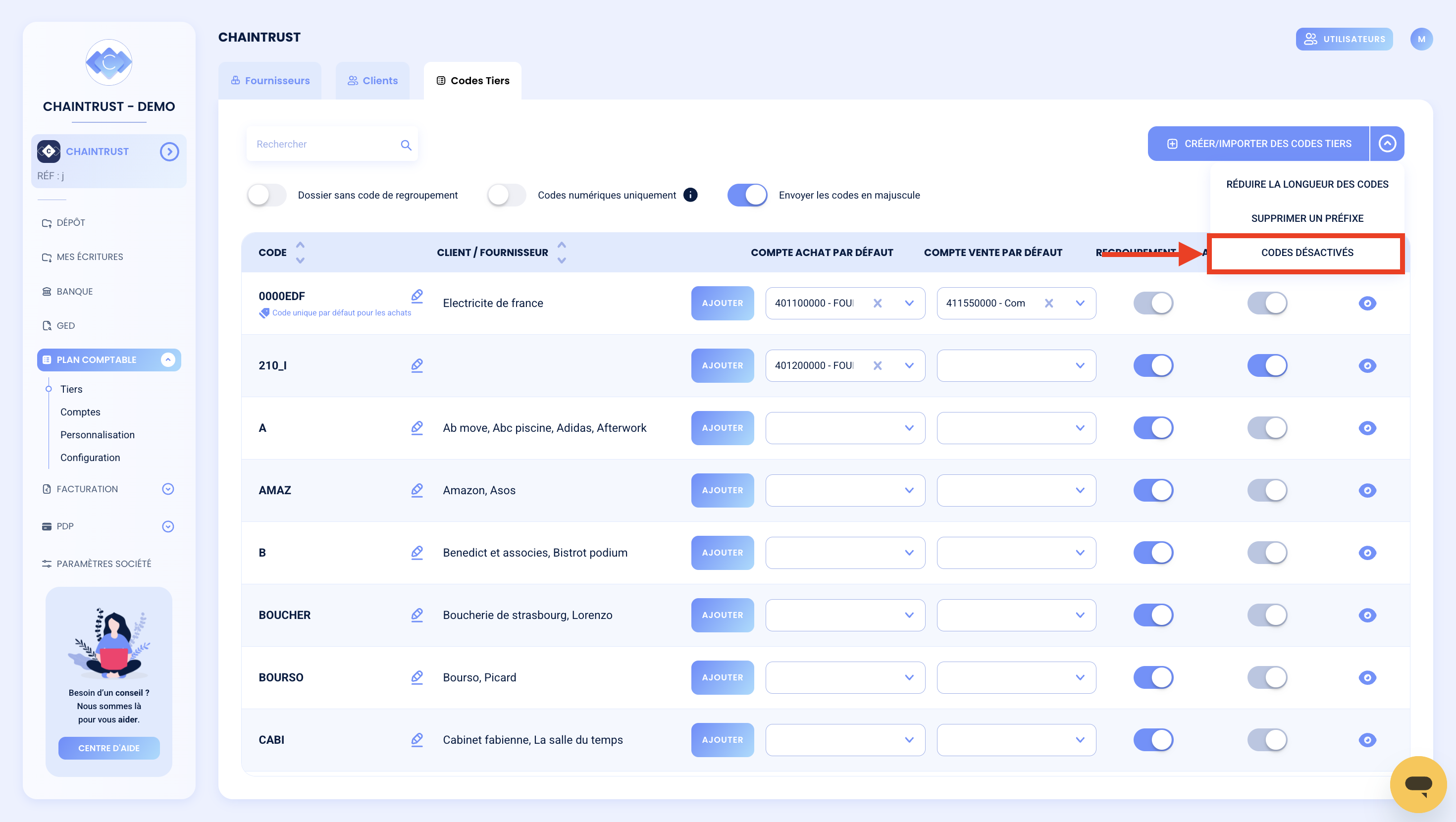Edit code AMAZ with the pencil icon

click(x=417, y=490)
